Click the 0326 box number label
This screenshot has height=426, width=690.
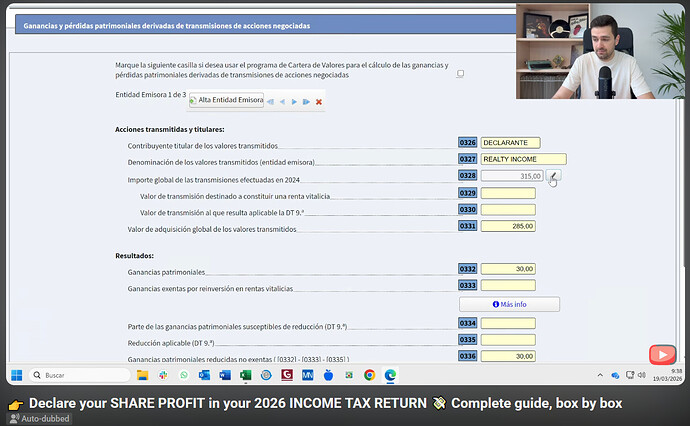click(467, 142)
